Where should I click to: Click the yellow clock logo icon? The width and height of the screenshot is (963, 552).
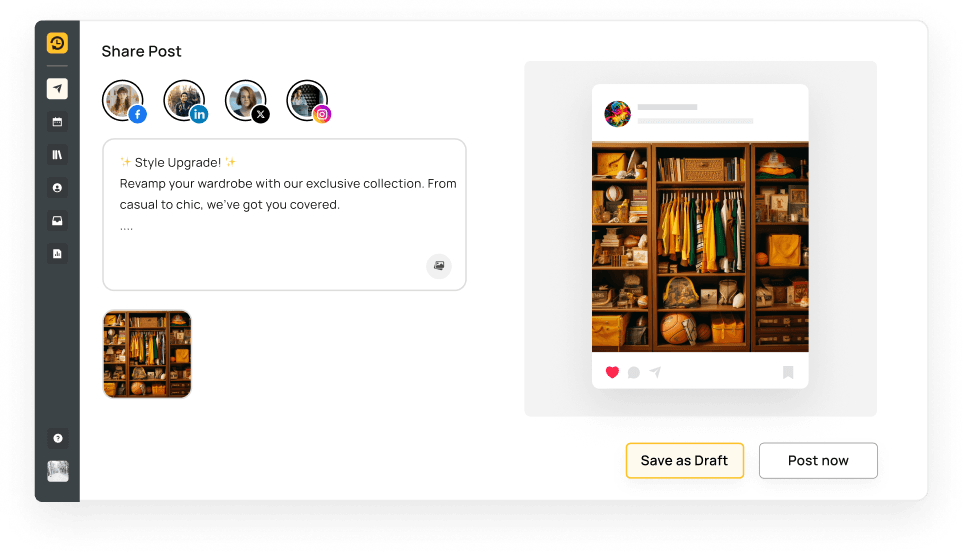pyautogui.click(x=57, y=43)
